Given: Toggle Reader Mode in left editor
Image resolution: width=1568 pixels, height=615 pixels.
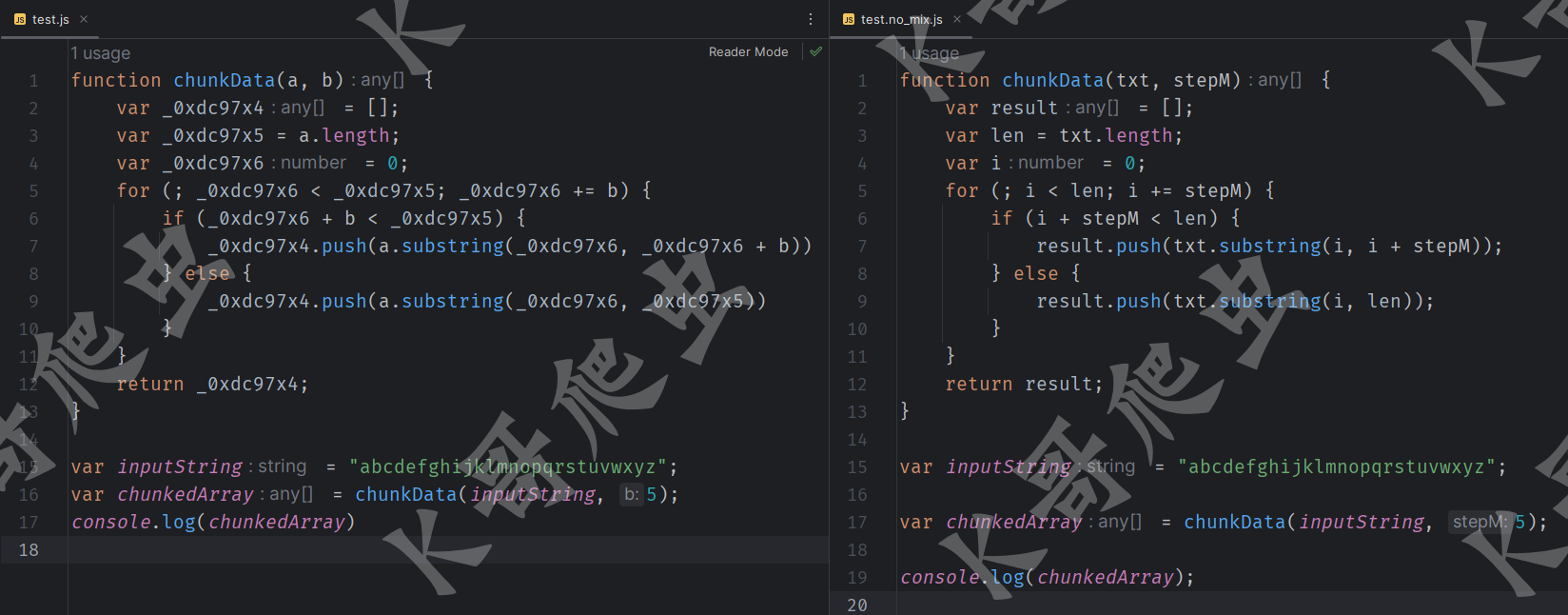Looking at the screenshot, I should click(x=748, y=52).
